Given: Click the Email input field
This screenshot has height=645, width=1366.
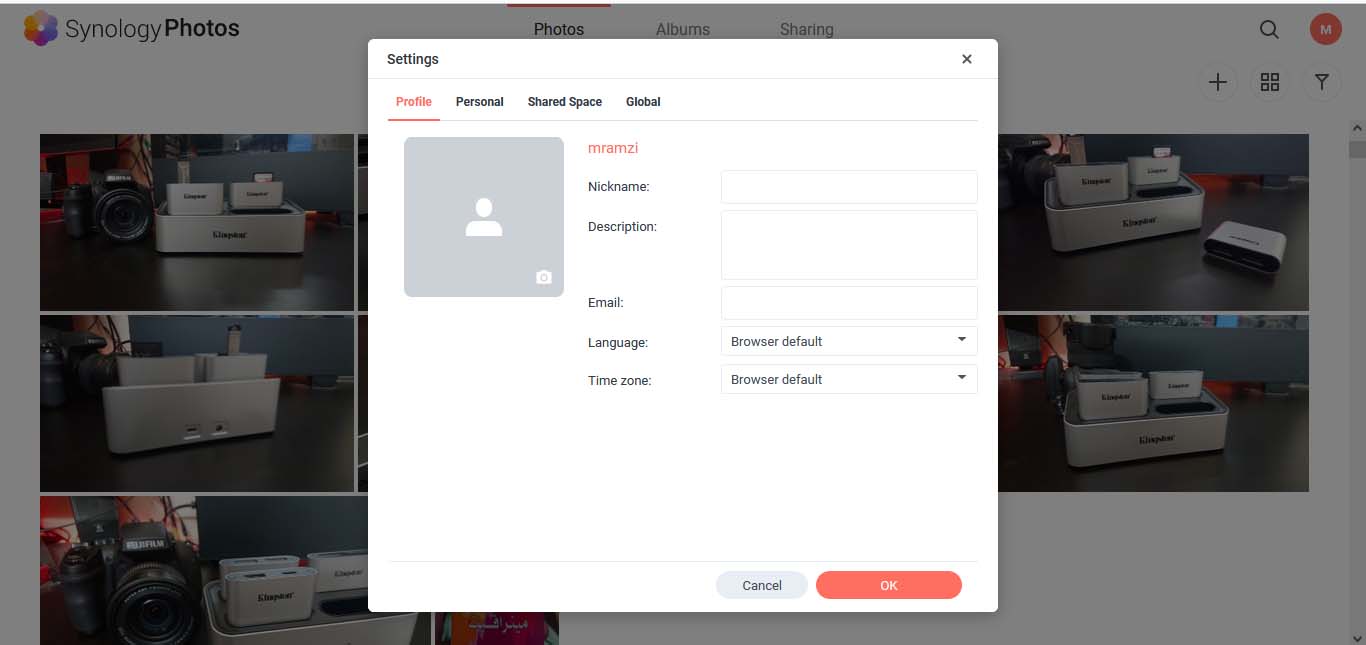Looking at the screenshot, I should pos(848,303).
